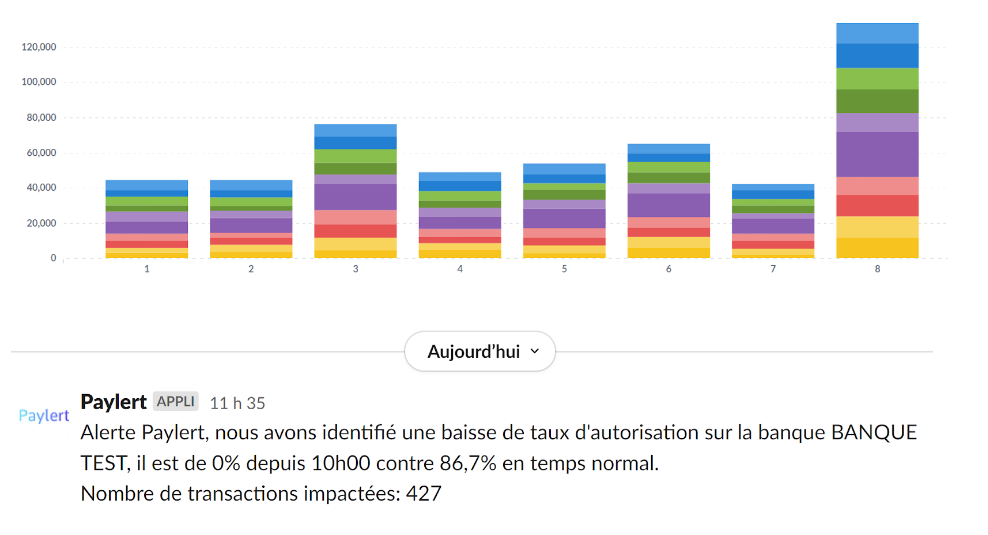Click the Paylert sender name

coord(113,402)
